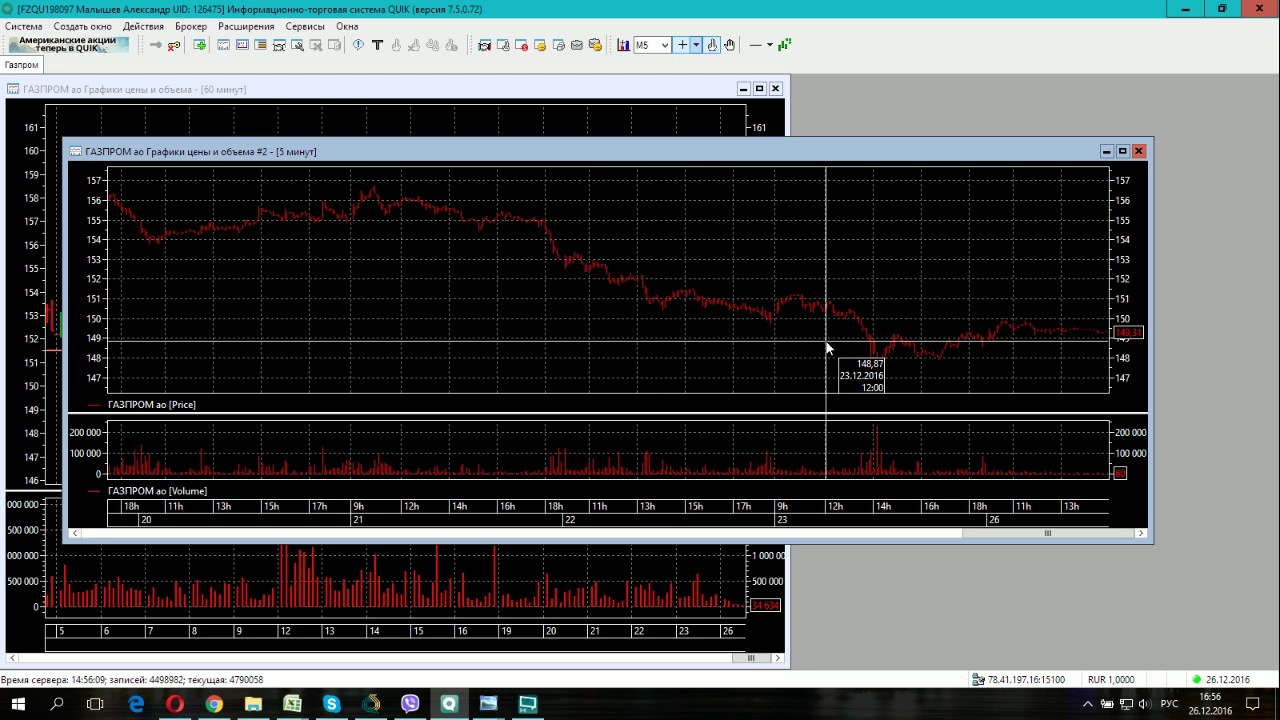Expand the line tool dropdown arrow
Image resolution: width=1280 pixels, height=720 pixels.
click(x=770, y=45)
